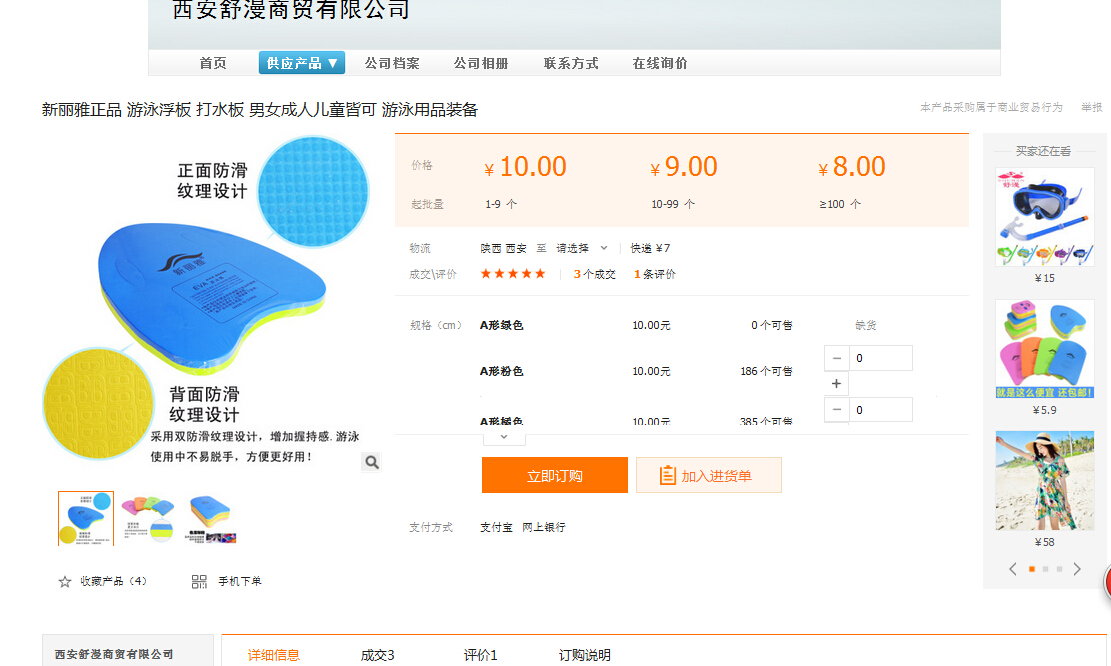Open the 供应产品 dropdown menu
1111x666 pixels.
coord(302,63)
